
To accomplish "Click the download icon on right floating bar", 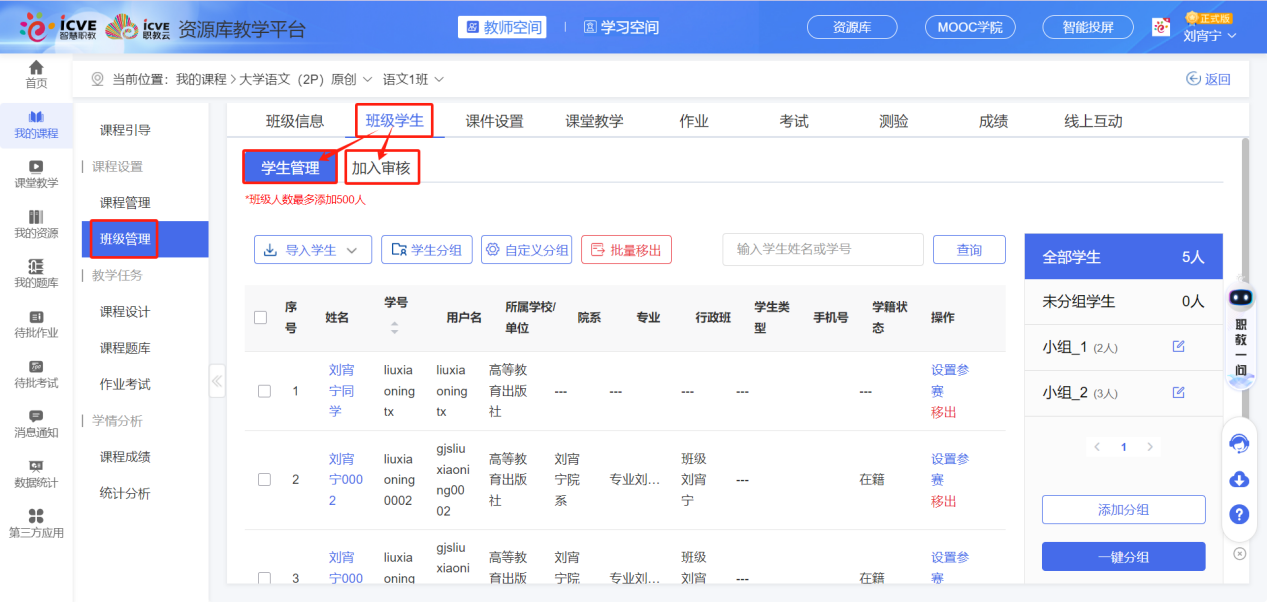I will pyautogui.click(x=1239, y=479).
